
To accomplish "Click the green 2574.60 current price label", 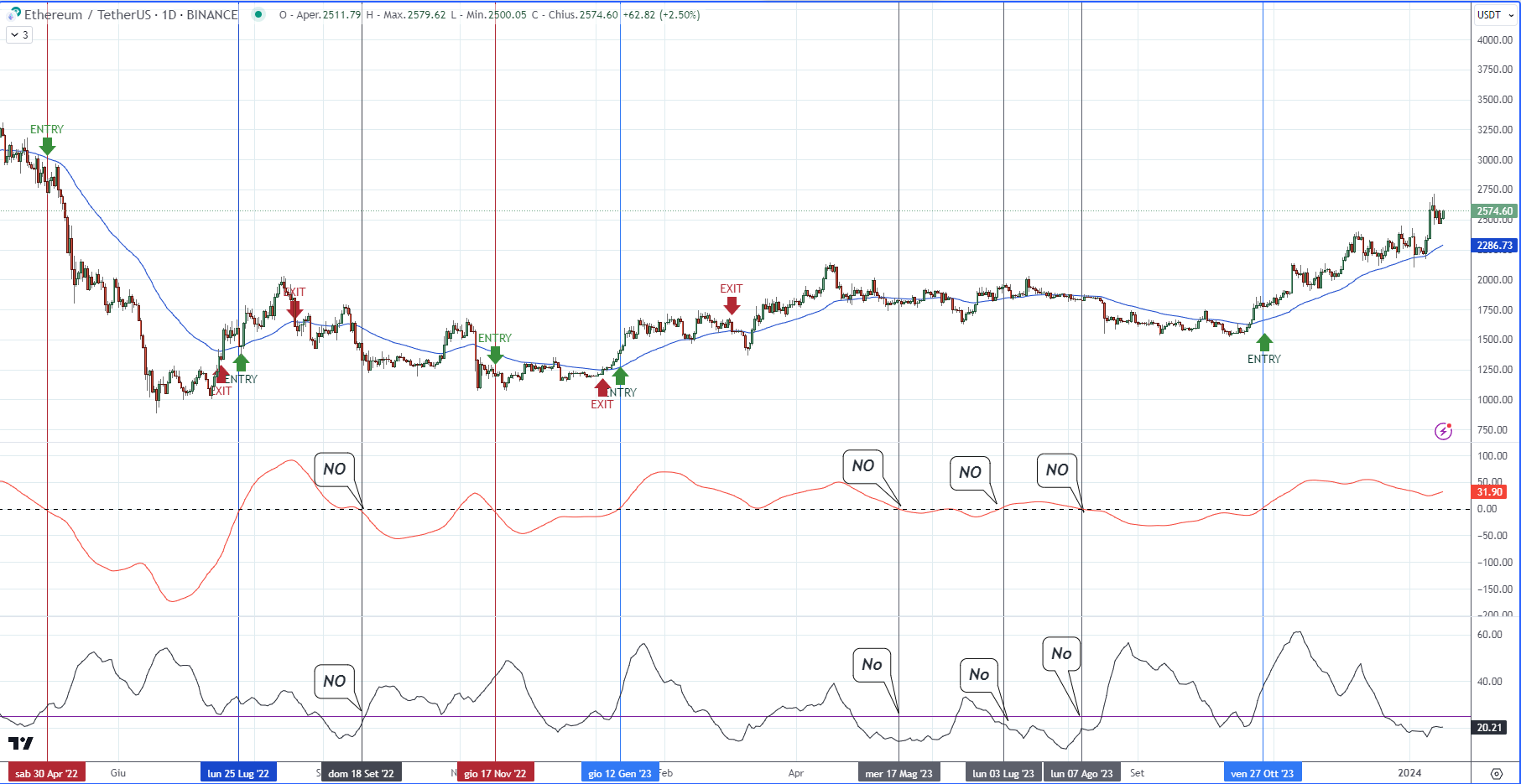I will click(1494, 211).
